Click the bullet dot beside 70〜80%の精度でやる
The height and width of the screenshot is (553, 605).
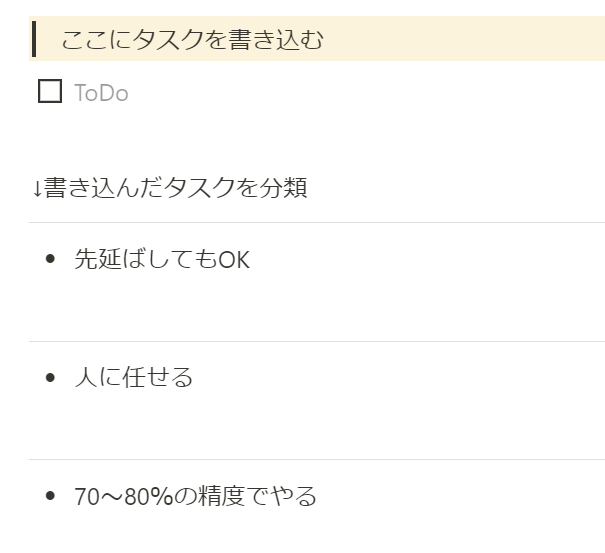pos(50,495)
